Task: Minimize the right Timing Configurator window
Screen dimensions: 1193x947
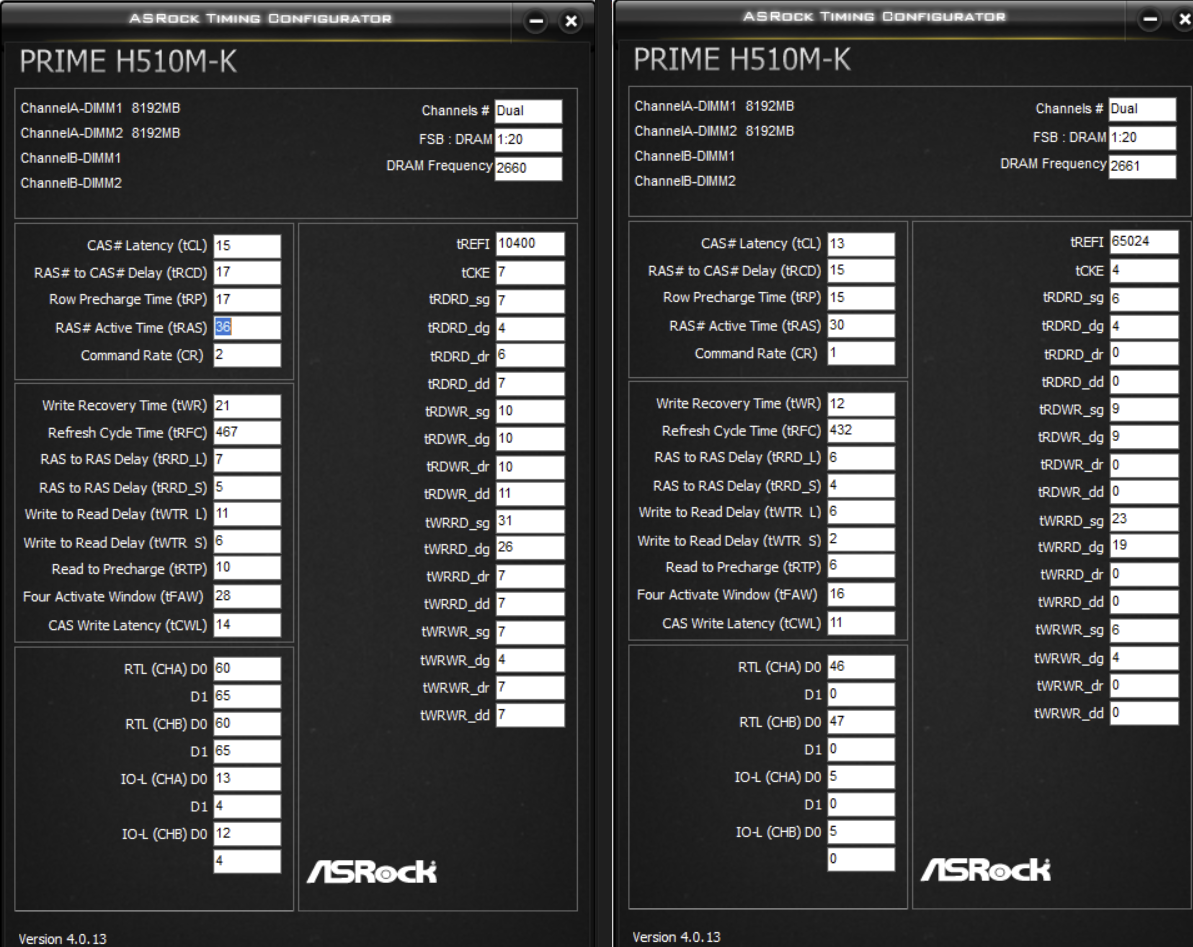Action: [1150, 19]
